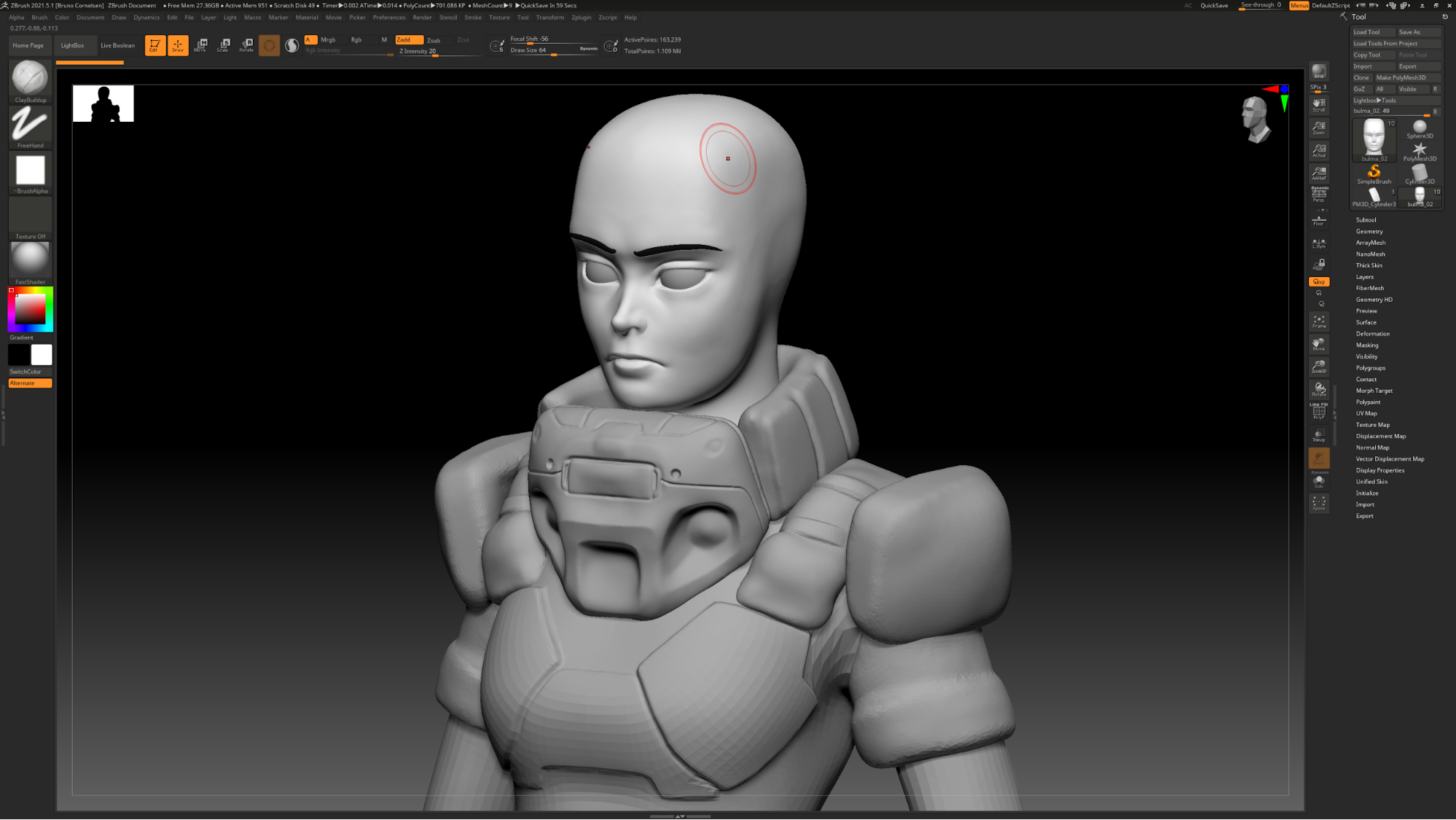This screenshot has width=1456, height=820.
Task: Toggle the Zadd button
Action: [x=409, y=40]
